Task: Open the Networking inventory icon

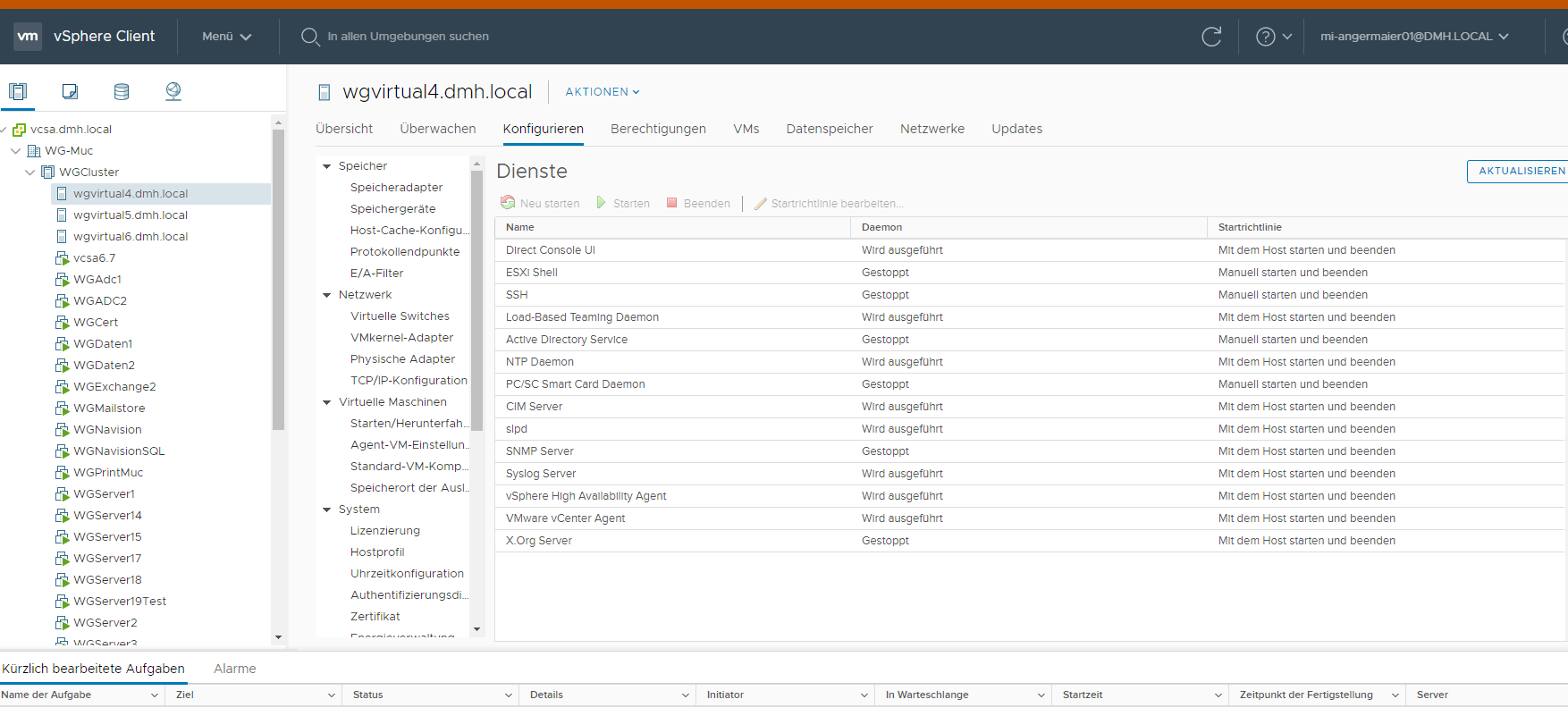Action: click(173, 91)
